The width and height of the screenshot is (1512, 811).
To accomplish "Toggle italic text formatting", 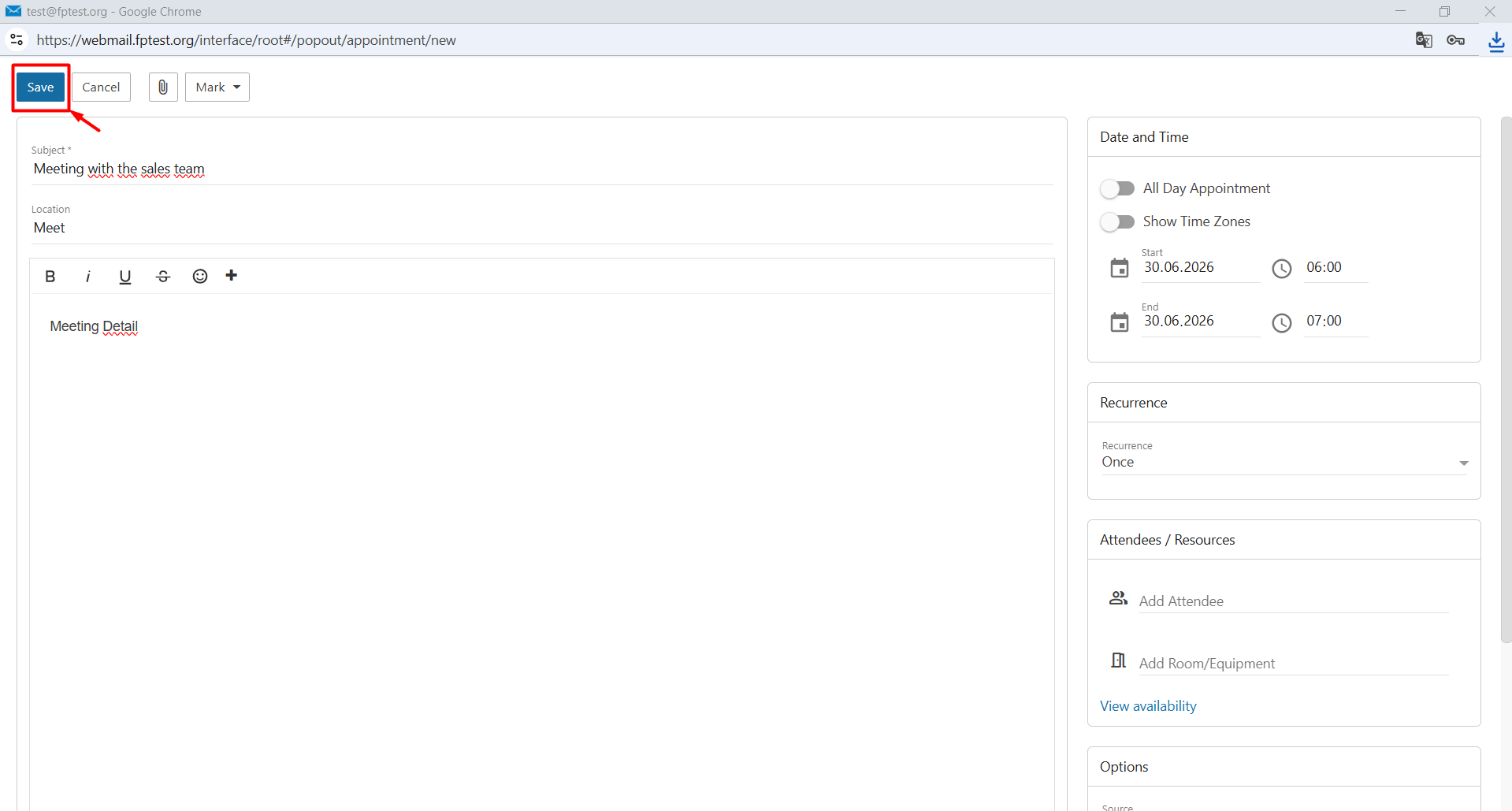I will click(87, 277).
